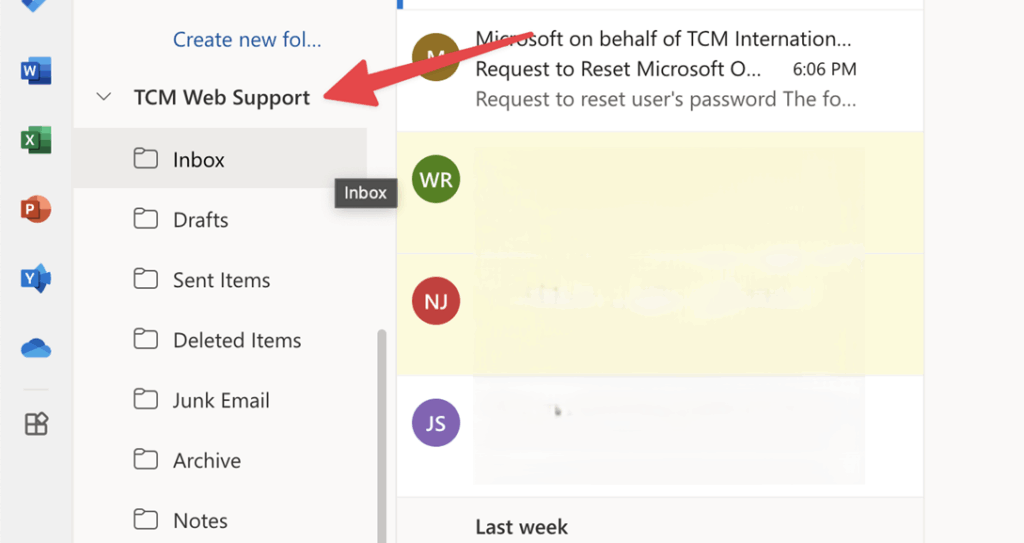This screenshot has height=543, width=1024.
Task: Open the More apps grid icon
Action: coord(36,424)
